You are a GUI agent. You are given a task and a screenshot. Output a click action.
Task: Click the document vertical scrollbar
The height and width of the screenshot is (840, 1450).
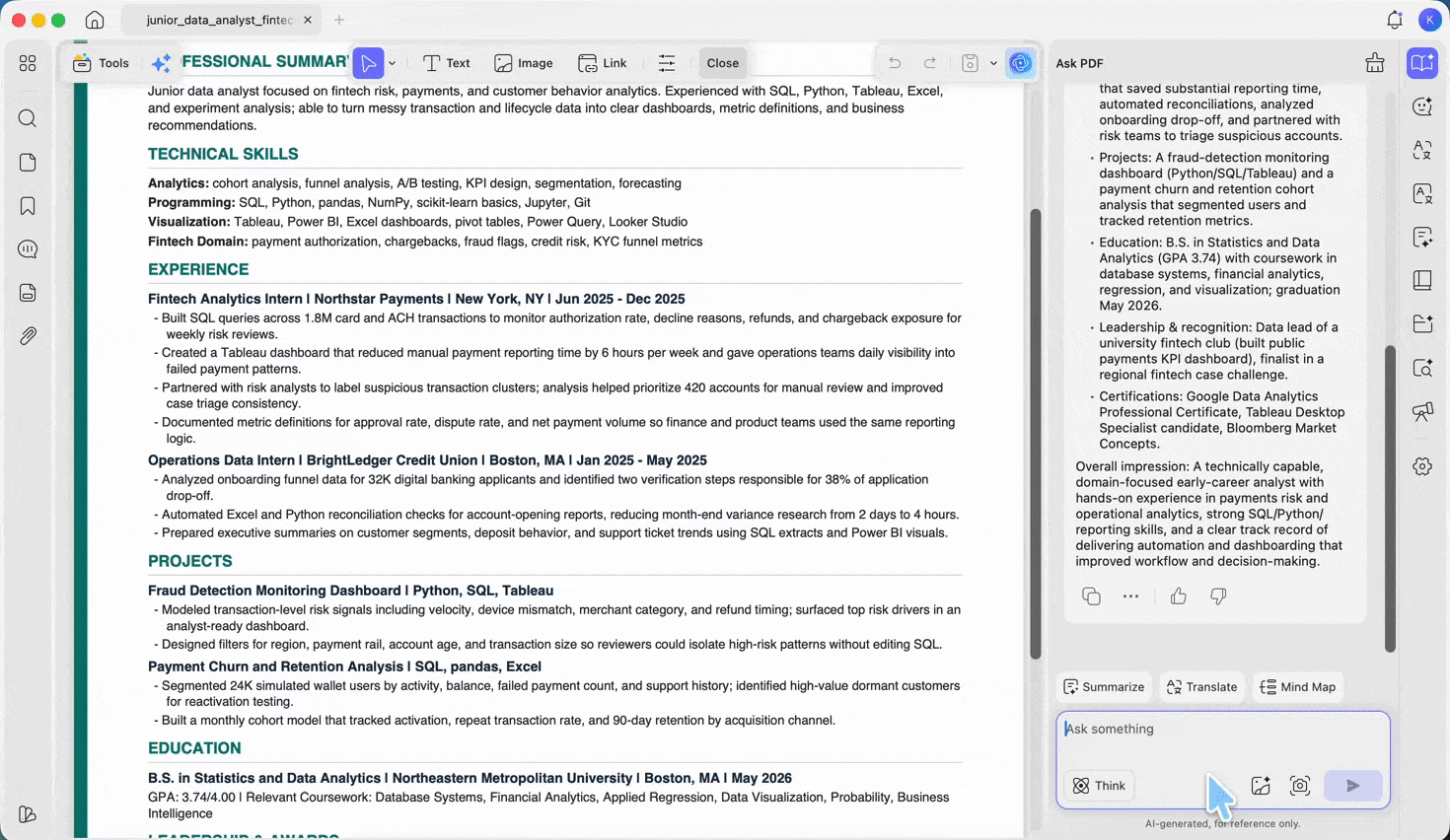click(1035, 434)
